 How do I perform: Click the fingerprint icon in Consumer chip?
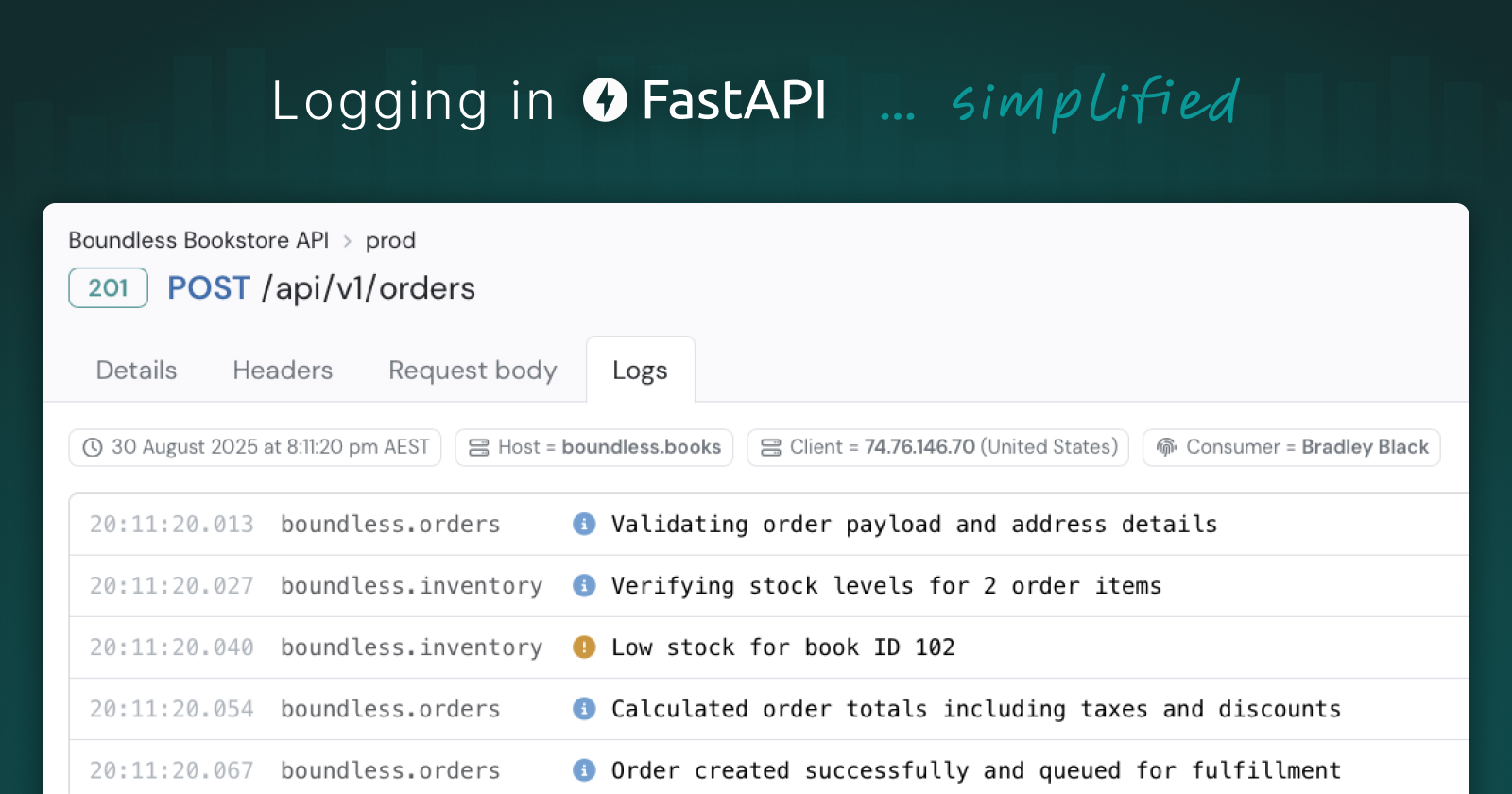(1167, 447)
